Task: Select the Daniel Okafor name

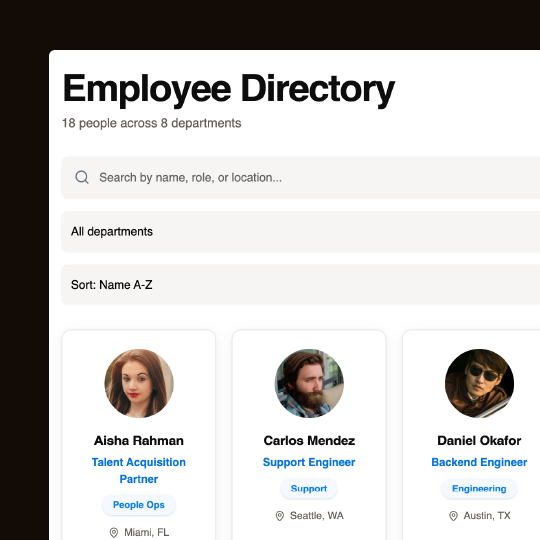Action: coord(479,440)
